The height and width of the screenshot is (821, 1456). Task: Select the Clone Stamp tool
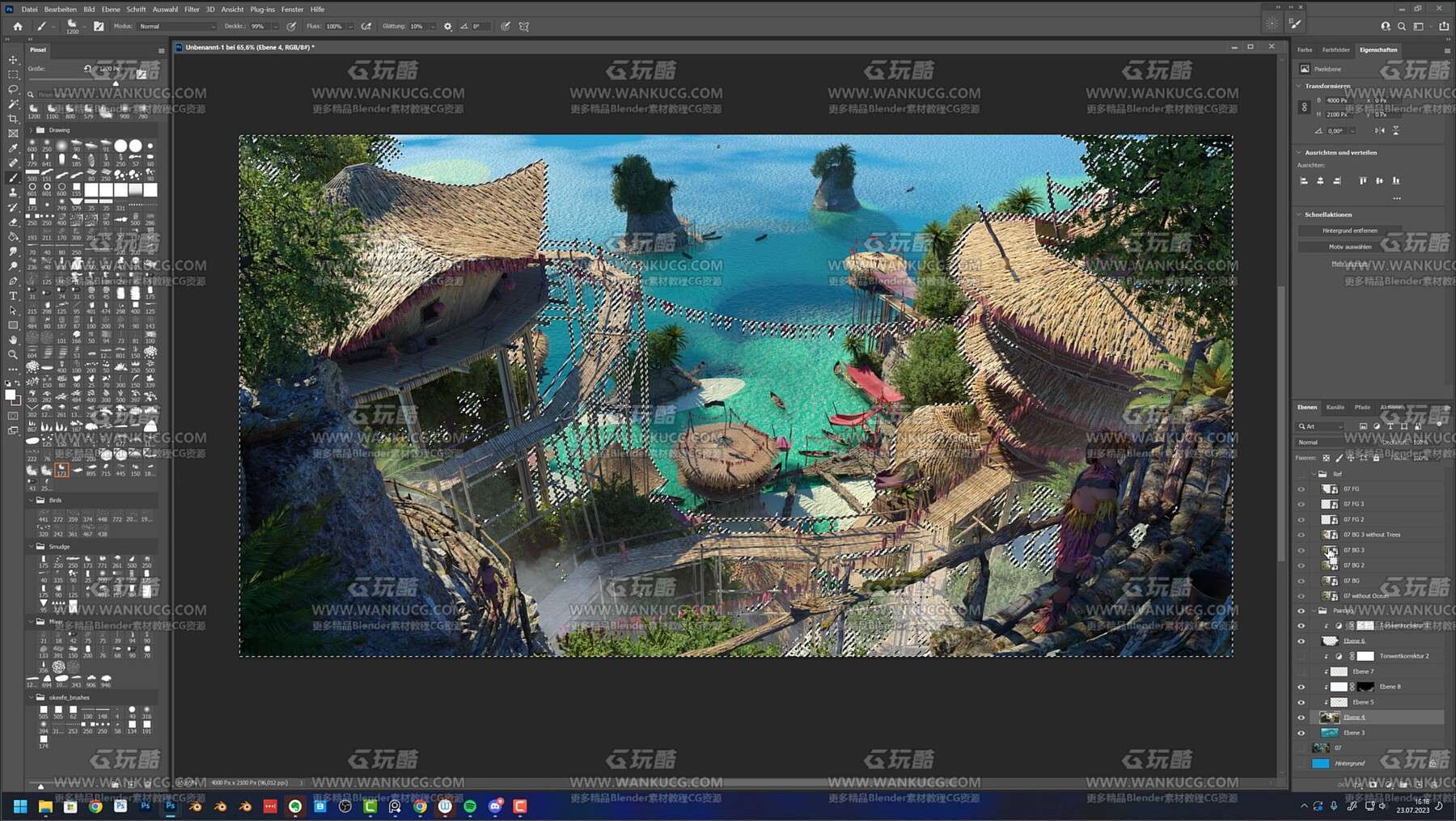point(13,193)
